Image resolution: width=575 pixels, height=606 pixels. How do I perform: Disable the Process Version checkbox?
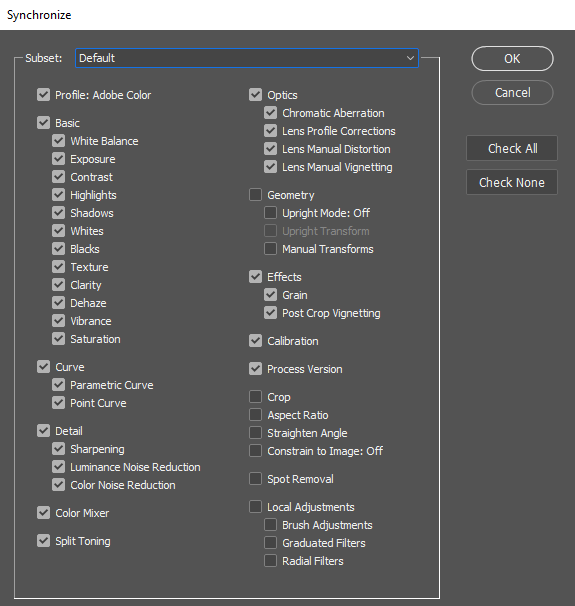[x=255, y=369]
